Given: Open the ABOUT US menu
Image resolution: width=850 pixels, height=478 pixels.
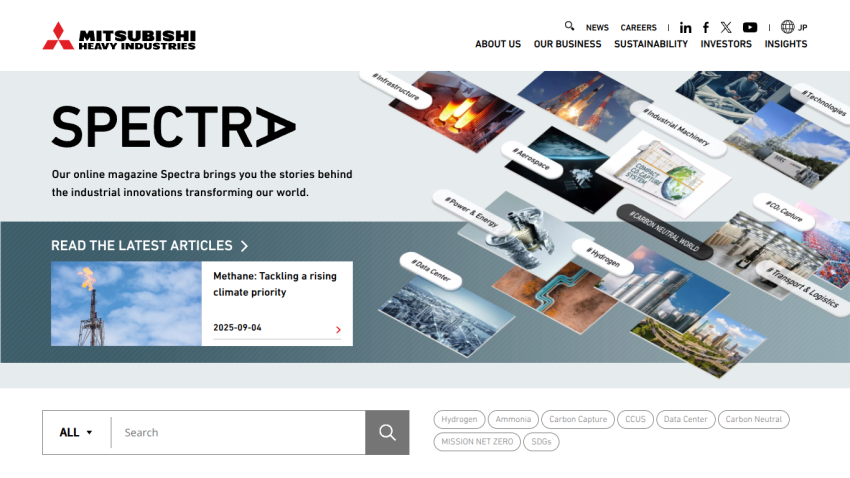Looking at the screenshot, I should pos(498,44).
